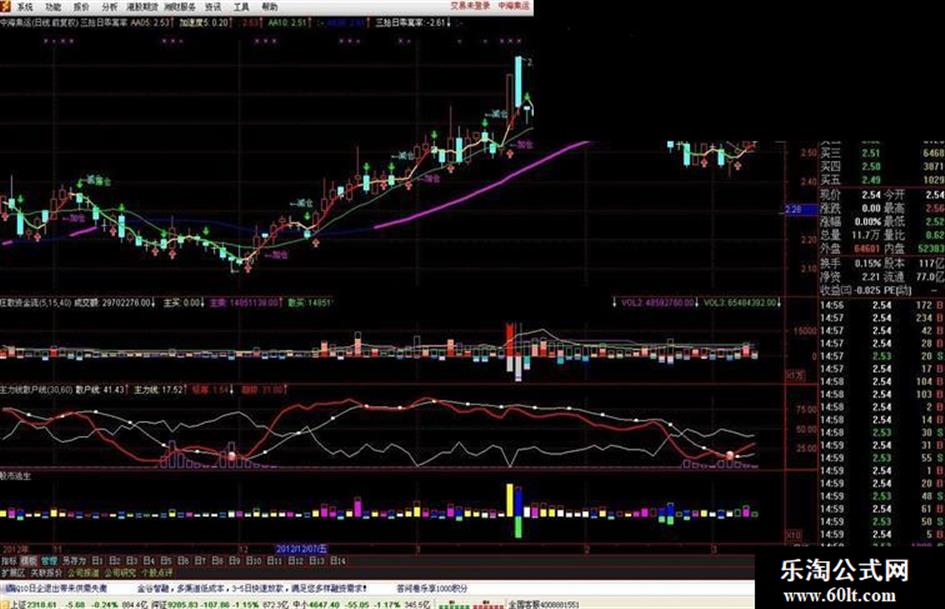Open the 个股点评 tab
The width and height of the screenshot is (945, 609).
158,572
